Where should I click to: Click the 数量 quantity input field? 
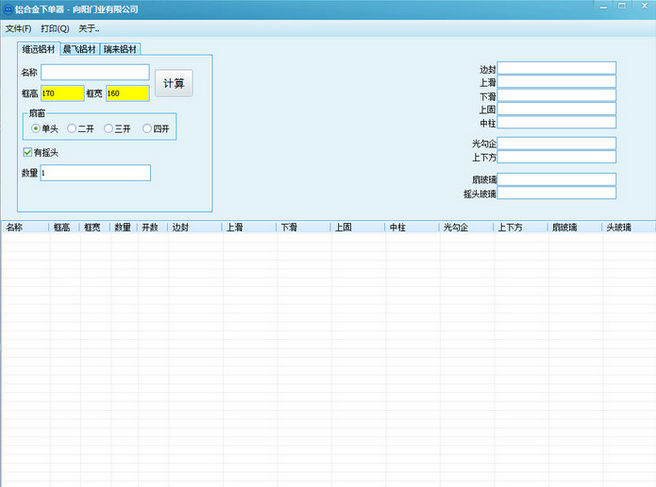95,173
